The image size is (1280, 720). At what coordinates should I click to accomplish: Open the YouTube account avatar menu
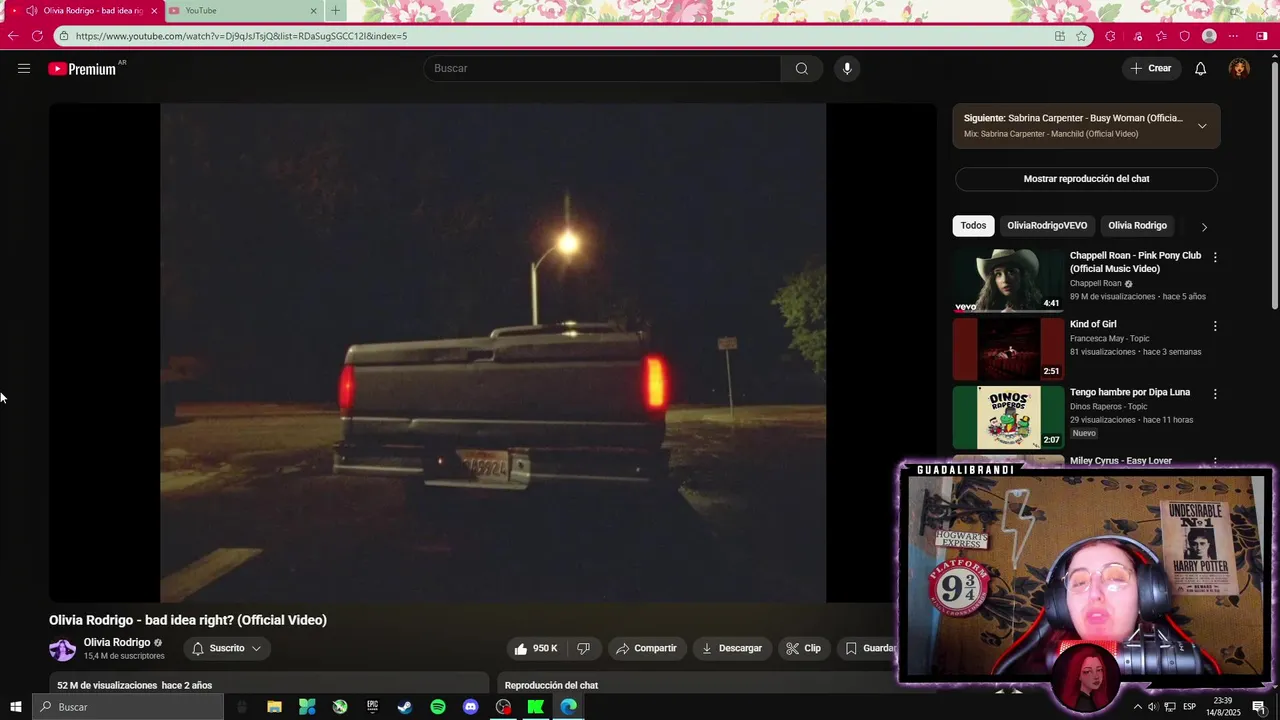(1239, 68)
